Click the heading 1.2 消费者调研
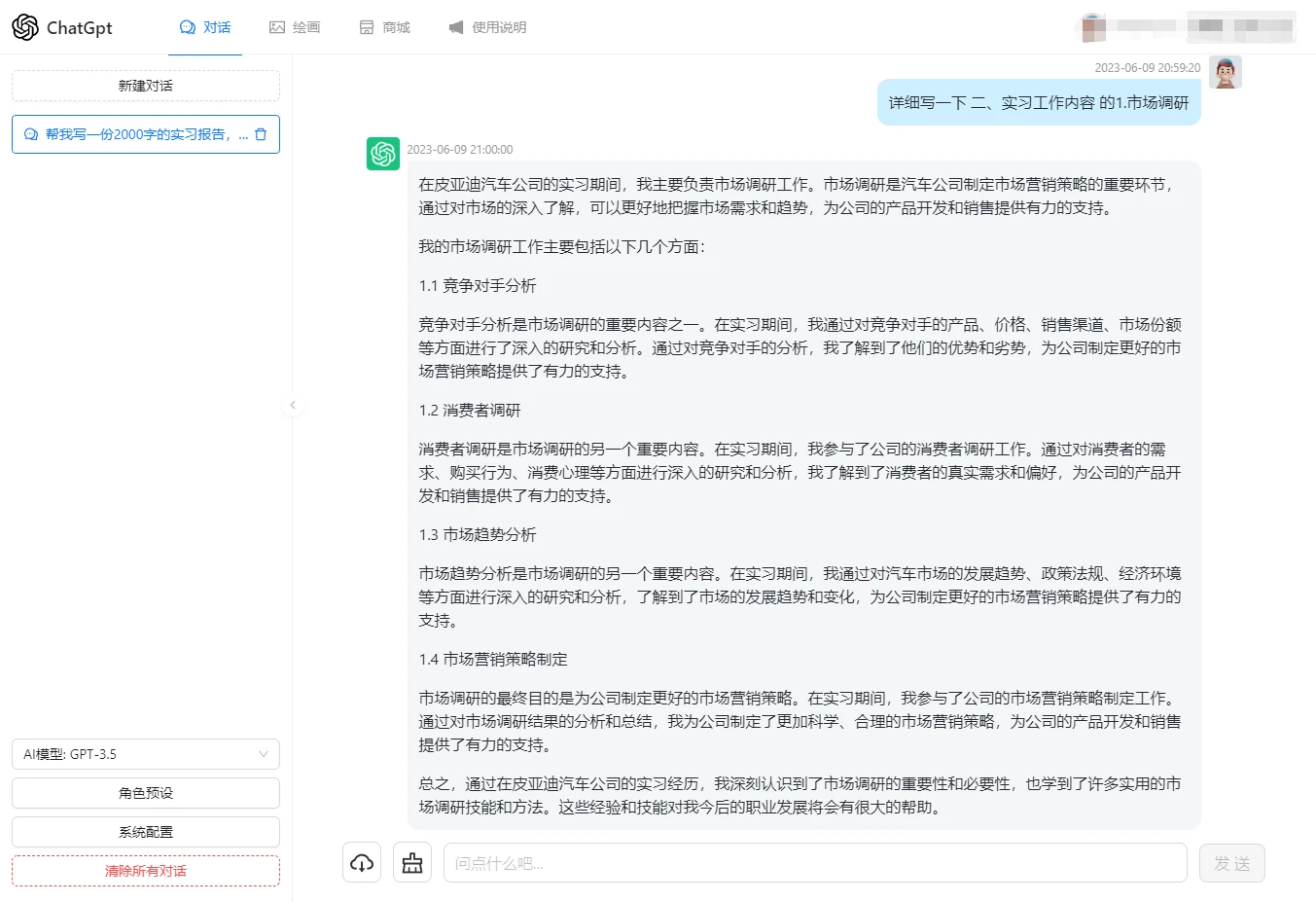The width and height of the screenshot is (1316, 902). (x=470, y=411)
